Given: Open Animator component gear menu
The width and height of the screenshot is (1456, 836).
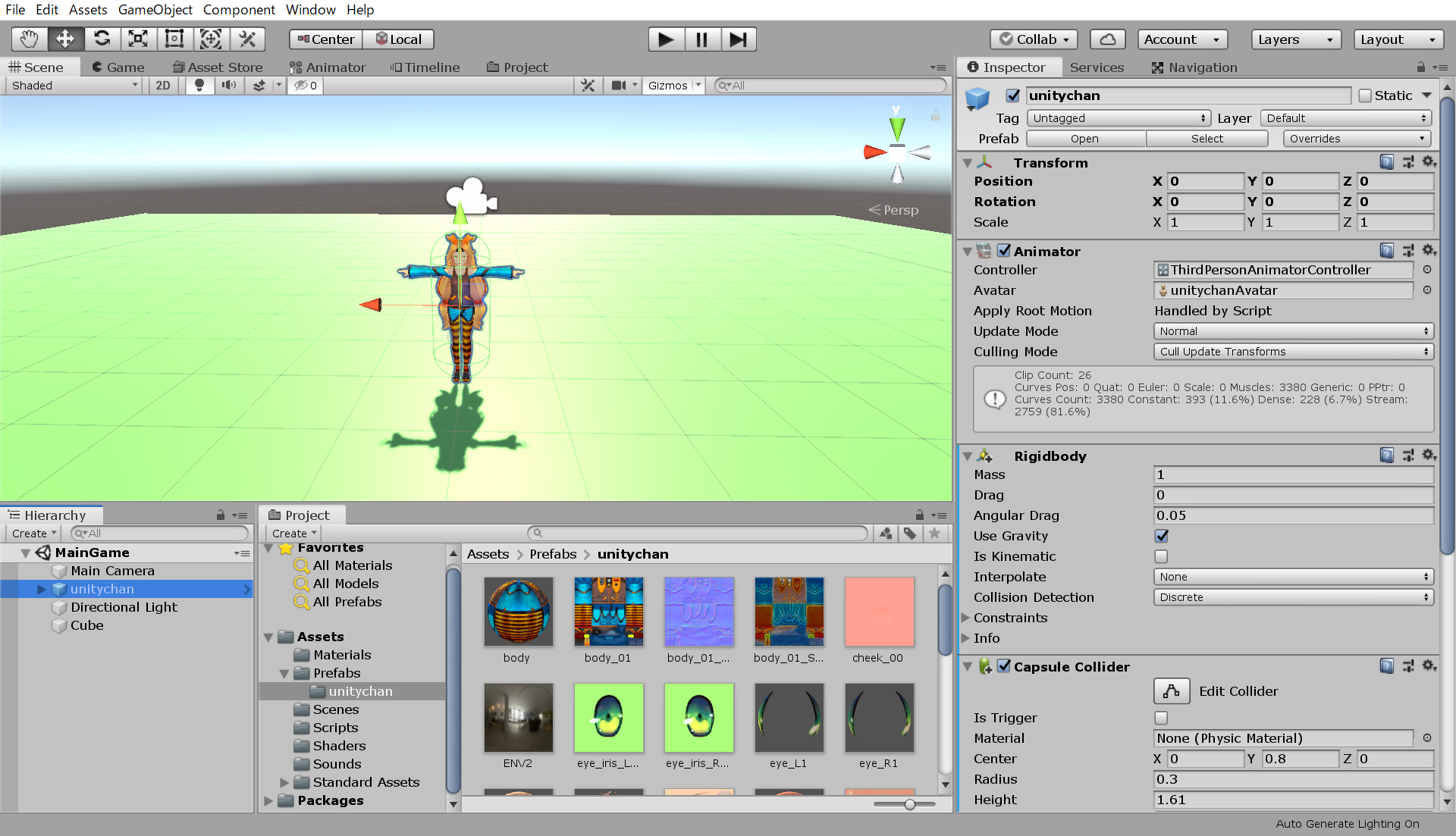Looking at the screenshot, I should pyautogui.click(x=1429, y=251).
